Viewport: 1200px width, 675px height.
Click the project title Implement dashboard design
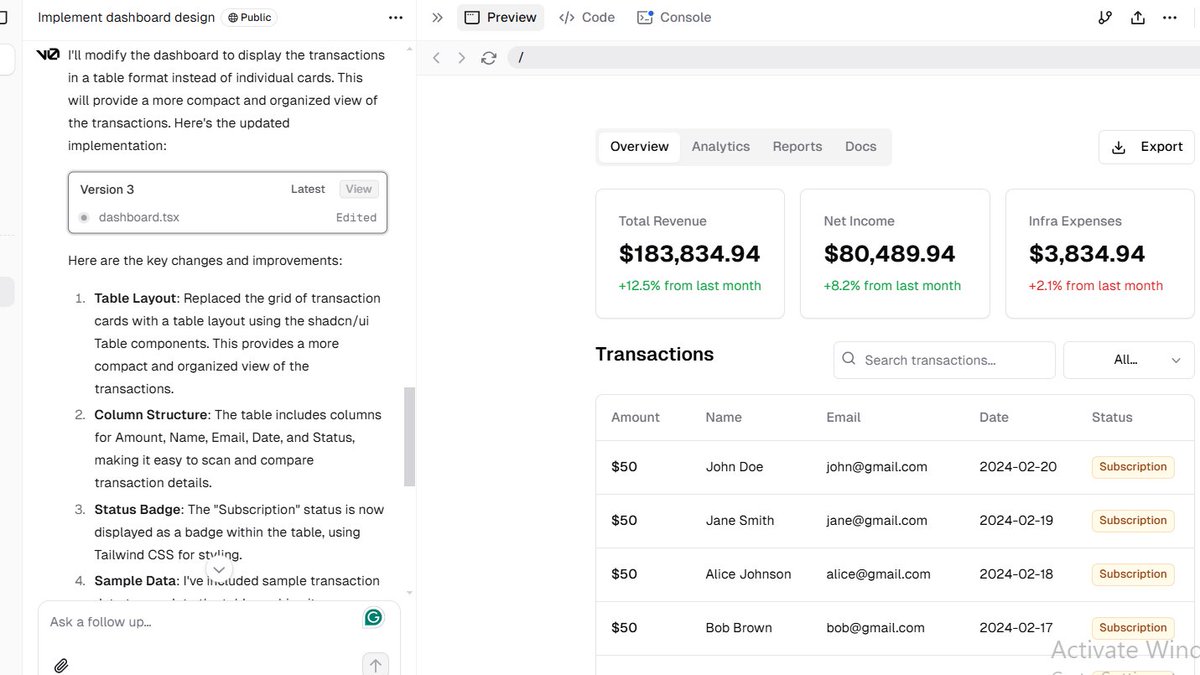126,17
